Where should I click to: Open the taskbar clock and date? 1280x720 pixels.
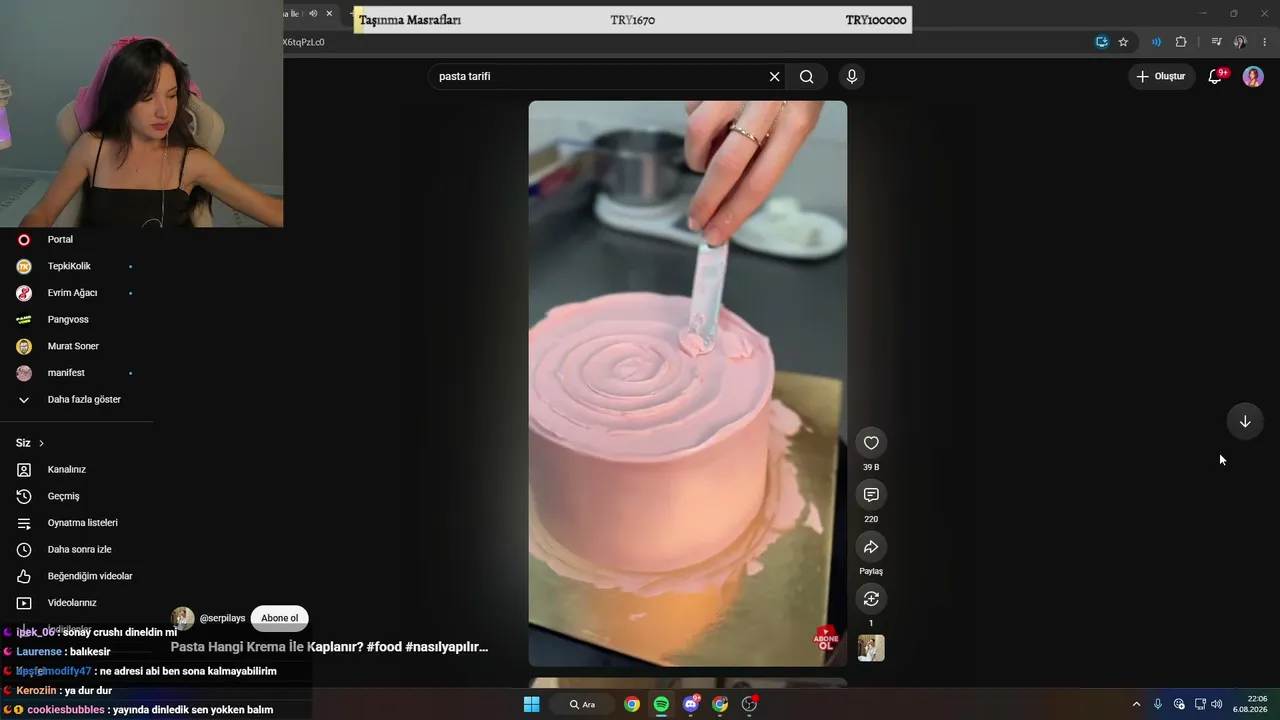[1250, 705]
